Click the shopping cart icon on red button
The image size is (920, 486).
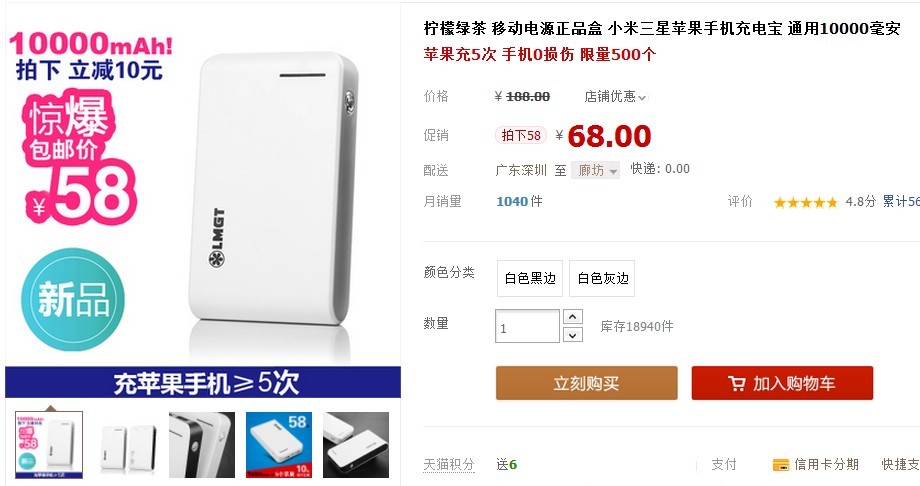coord(736,383)
